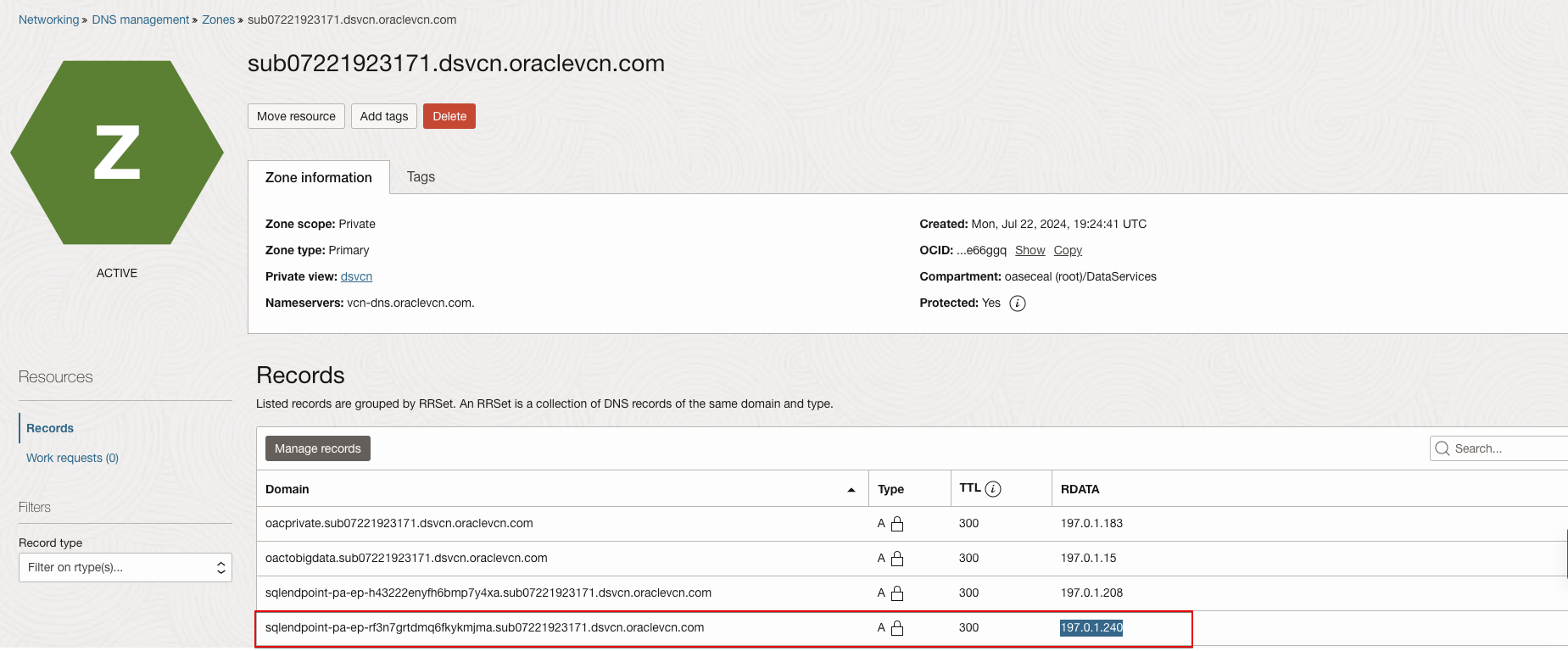Click RDATA value 197.0.1.208

[1091, 593]
